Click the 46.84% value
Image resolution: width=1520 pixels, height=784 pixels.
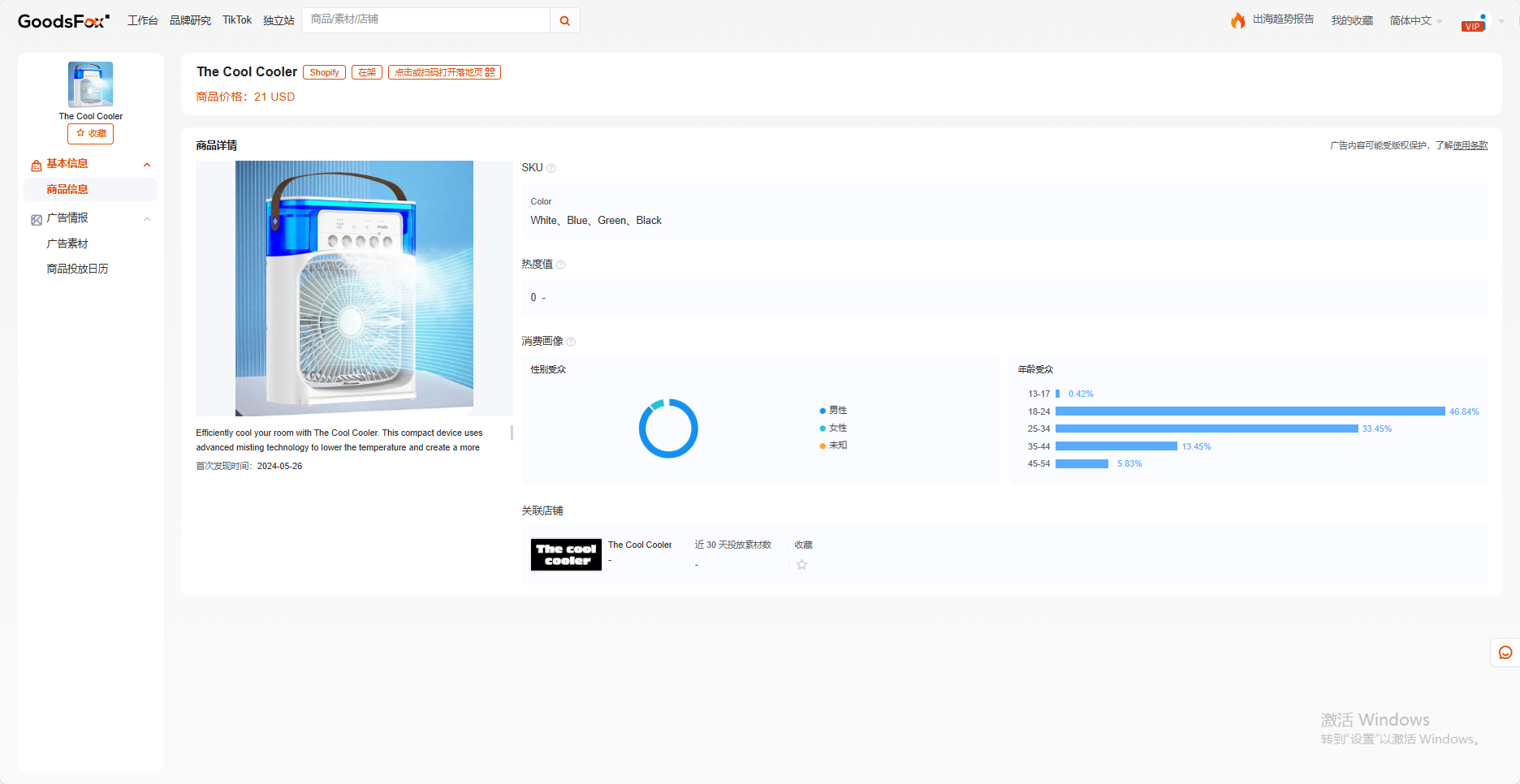pos(1464,412)
